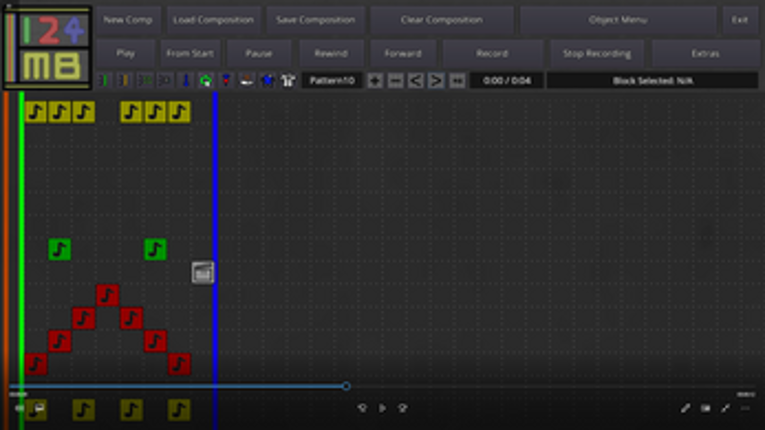Select the bottom-left red note block

[x=36, y=364]
